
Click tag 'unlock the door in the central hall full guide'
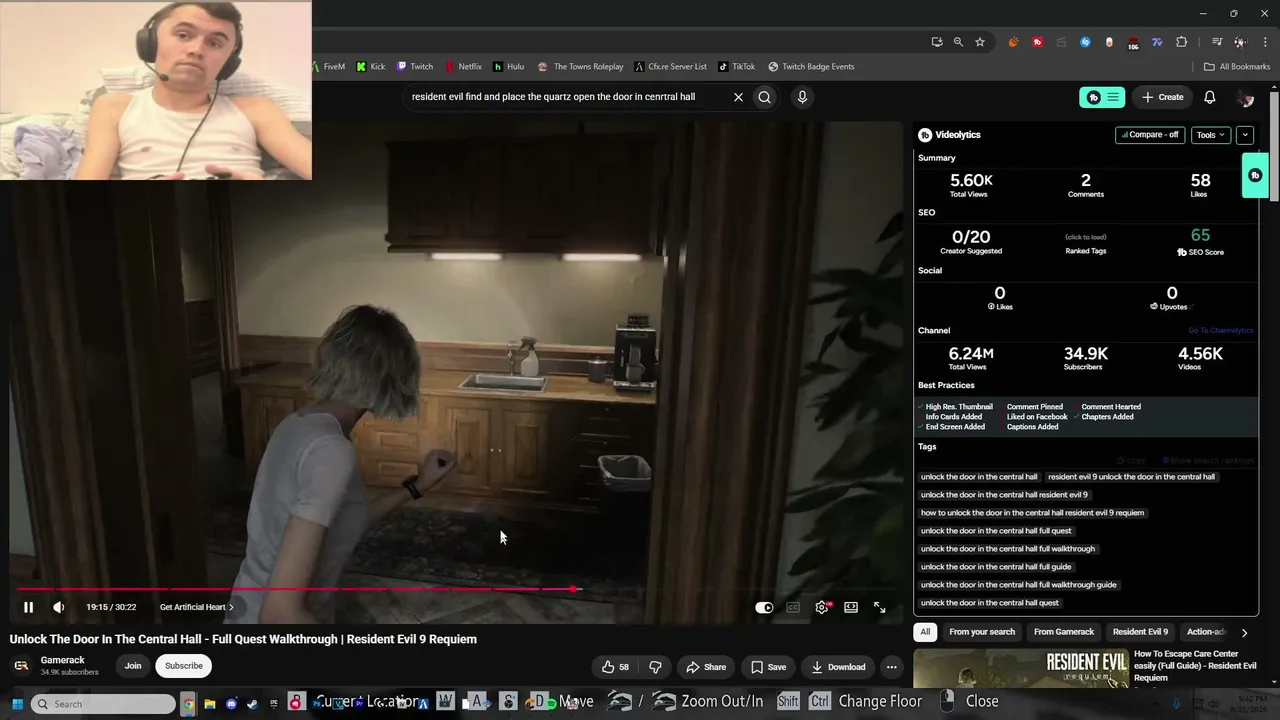[996, 567]
